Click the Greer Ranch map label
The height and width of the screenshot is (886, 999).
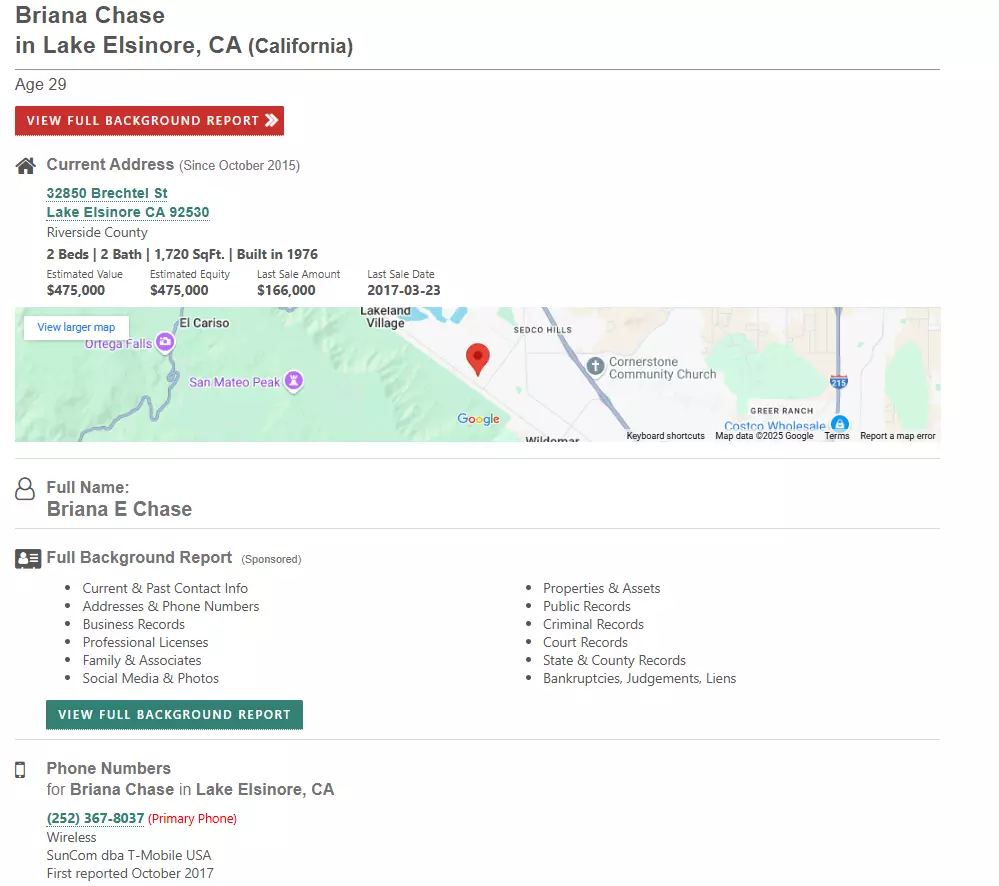[x=782, y=411]
